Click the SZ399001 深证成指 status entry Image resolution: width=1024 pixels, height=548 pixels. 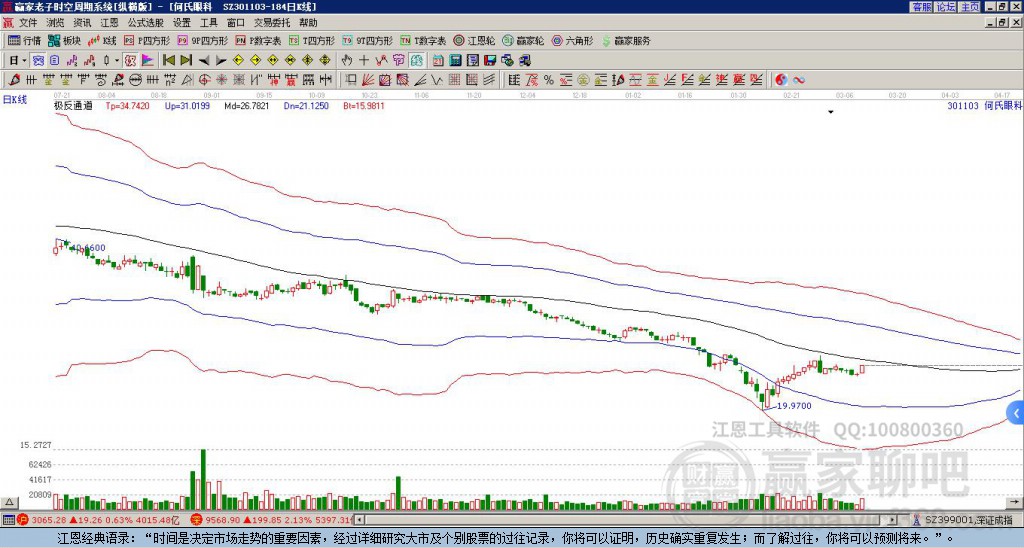point(969,520)
